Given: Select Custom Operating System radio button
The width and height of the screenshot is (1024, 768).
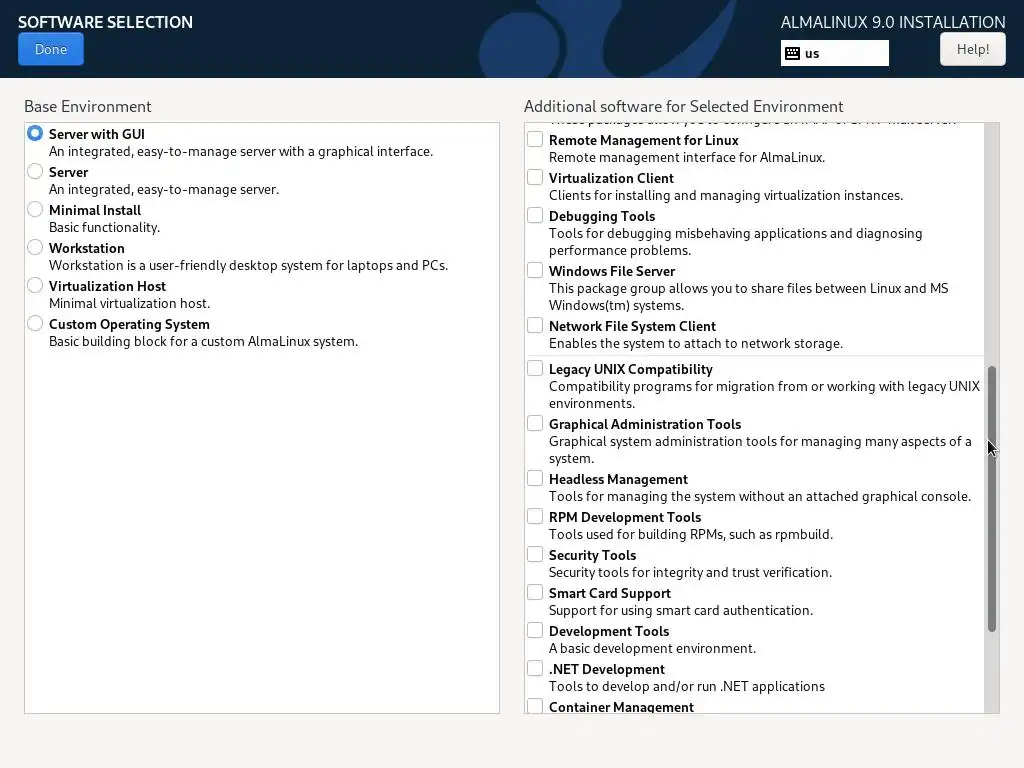Looking at the screenshot, I should 35,323.
